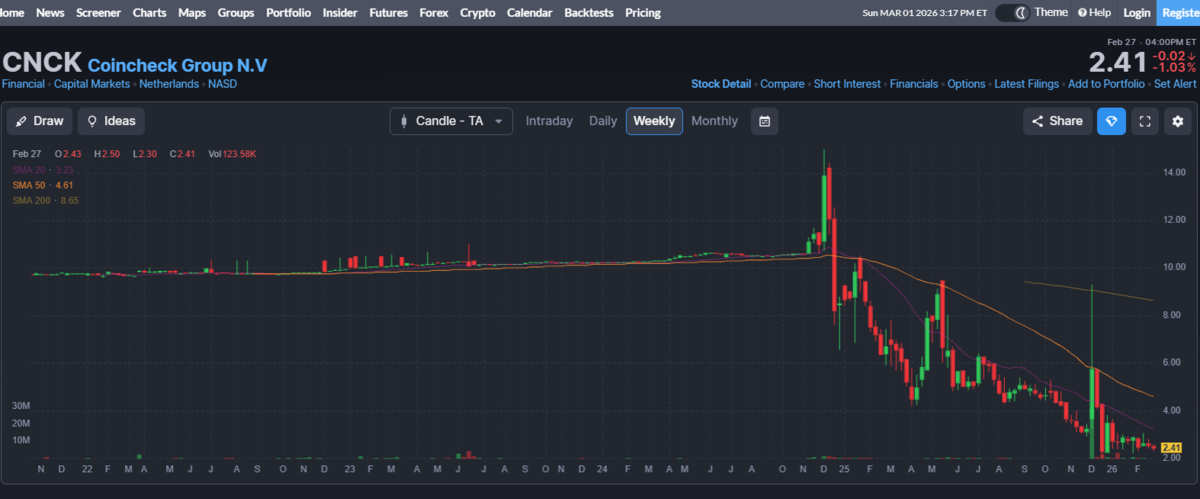Open the Help page
This screenshot has height=499, width=1200.
pyautogui.click(x=1094, y=13)
